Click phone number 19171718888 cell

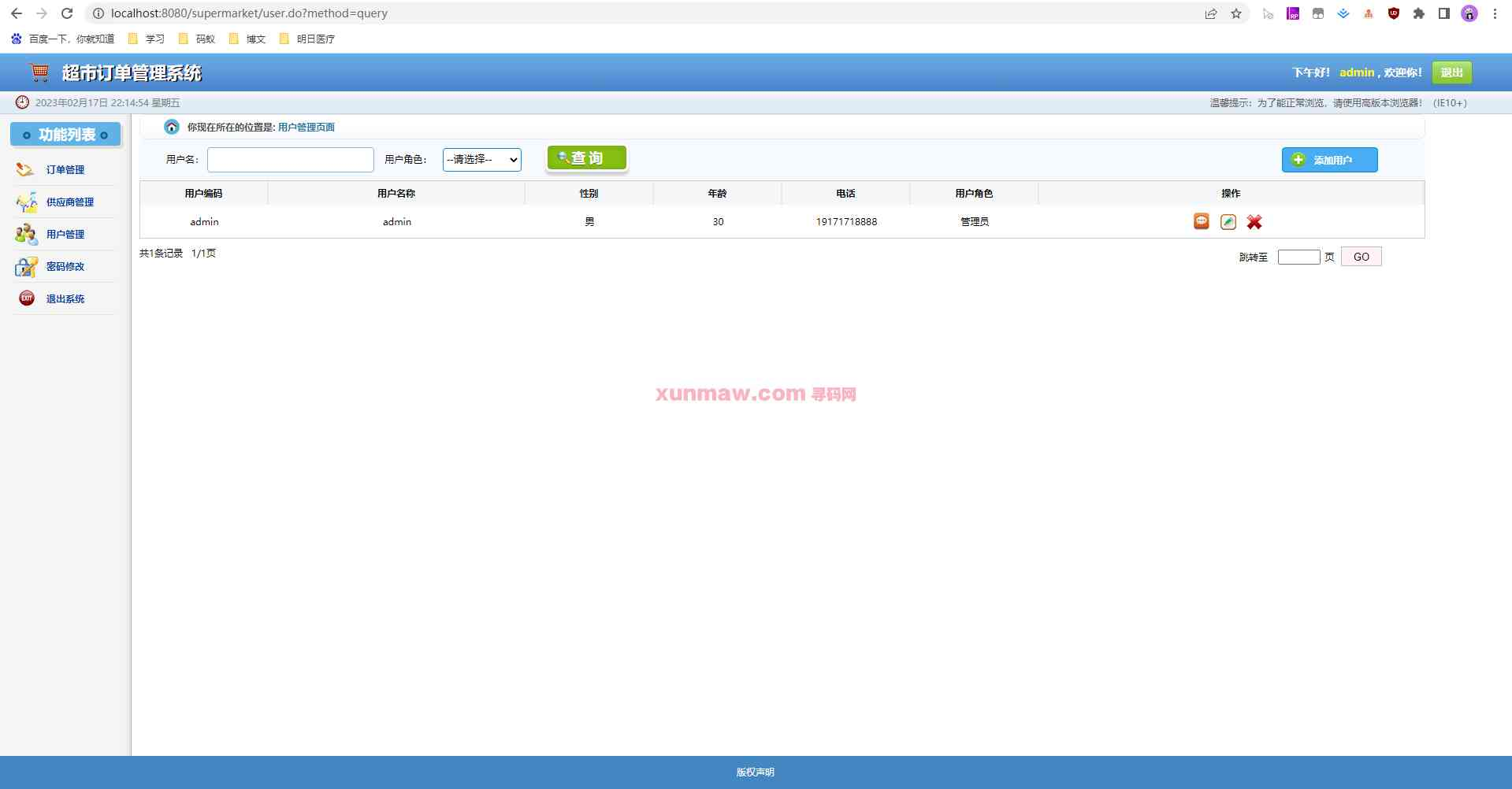pyautogui.click(x=846, y=222)
